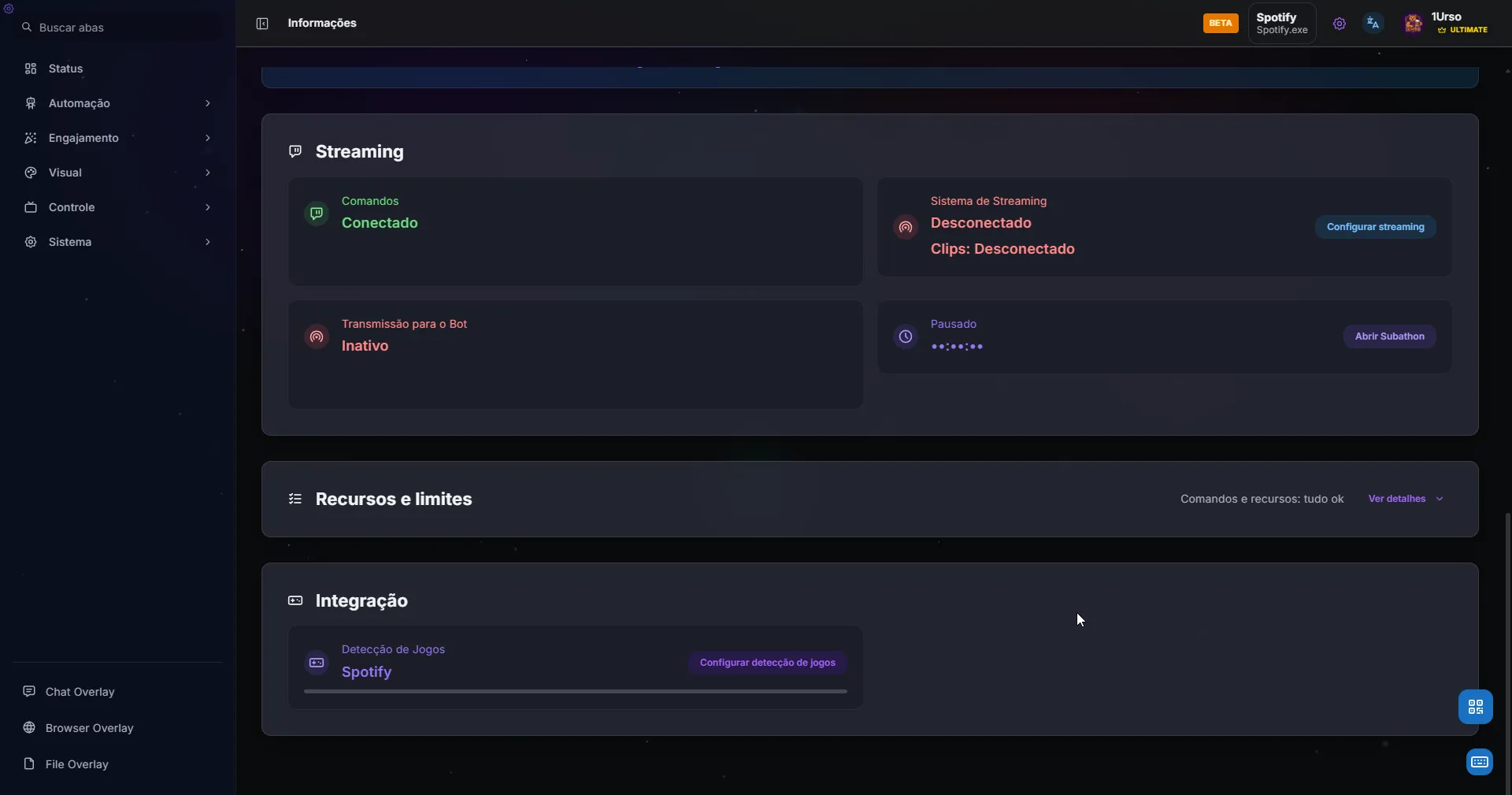Open settings via the gear icon
This screenshot has width=1512, height=795.
tap(1339, 24)
